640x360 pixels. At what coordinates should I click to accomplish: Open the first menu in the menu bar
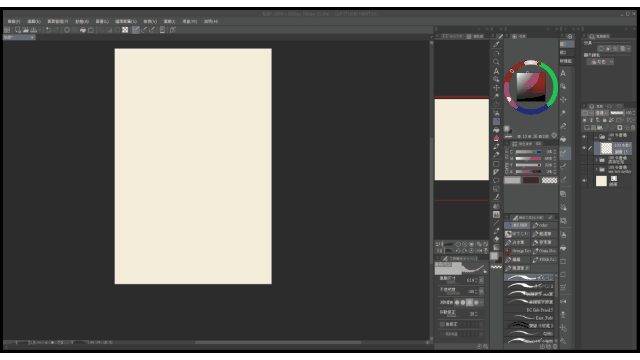coord(14,21)
